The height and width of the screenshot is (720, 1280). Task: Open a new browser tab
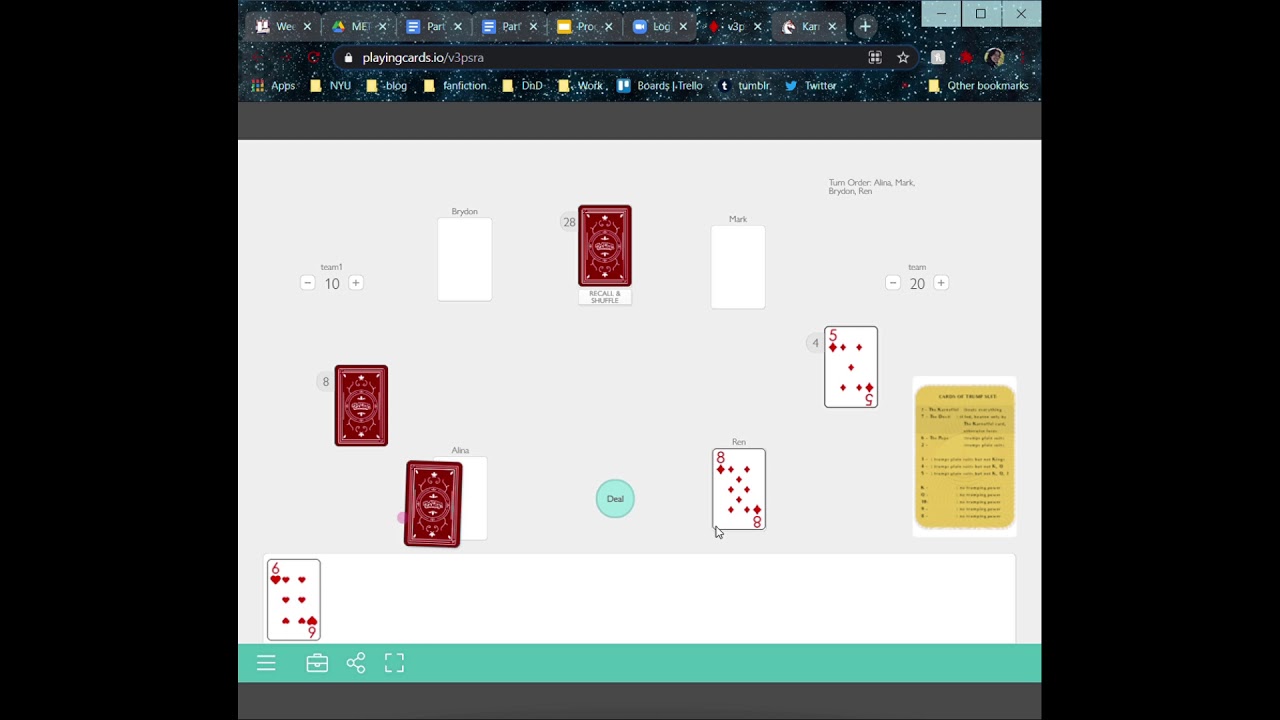(865, 27)
